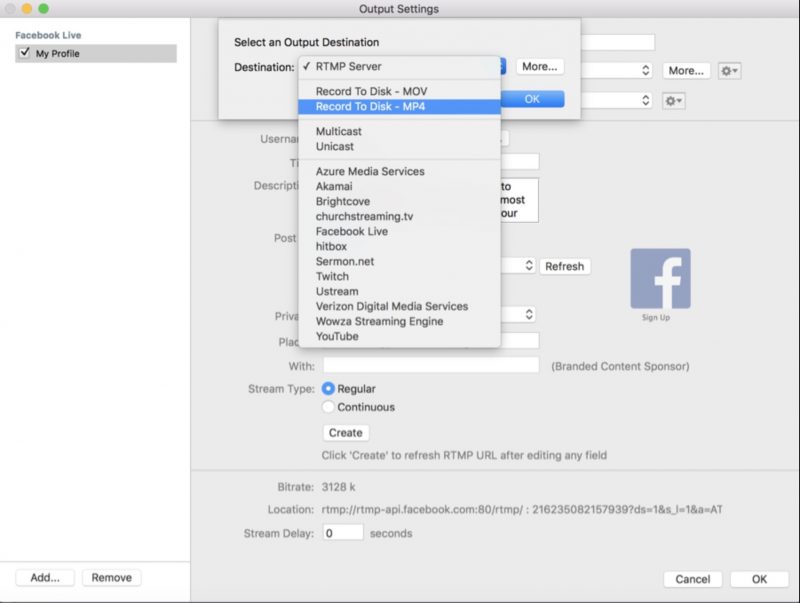Click Add... in the sidebar
Screen dimensions: 800x603
click(45, 578)
